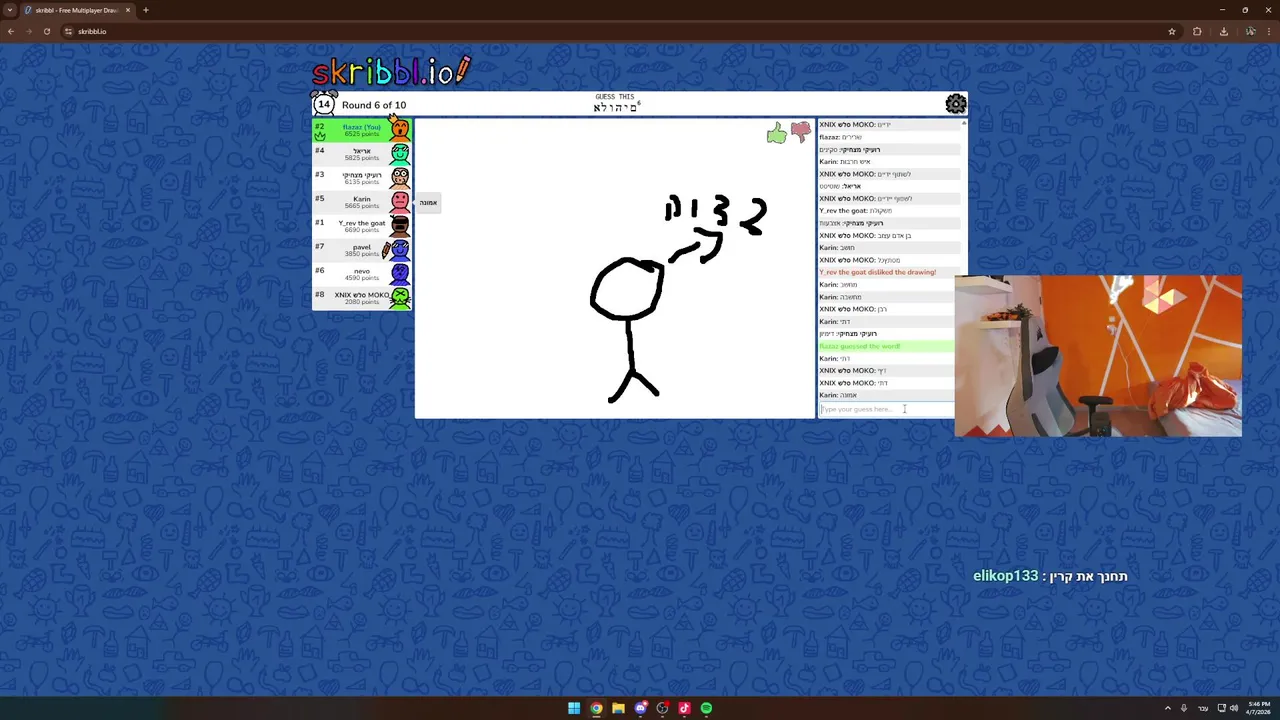Viewport: 1280px width, 720px height.
Task: Select the pavel player row
Action: [x=362, y=250]
